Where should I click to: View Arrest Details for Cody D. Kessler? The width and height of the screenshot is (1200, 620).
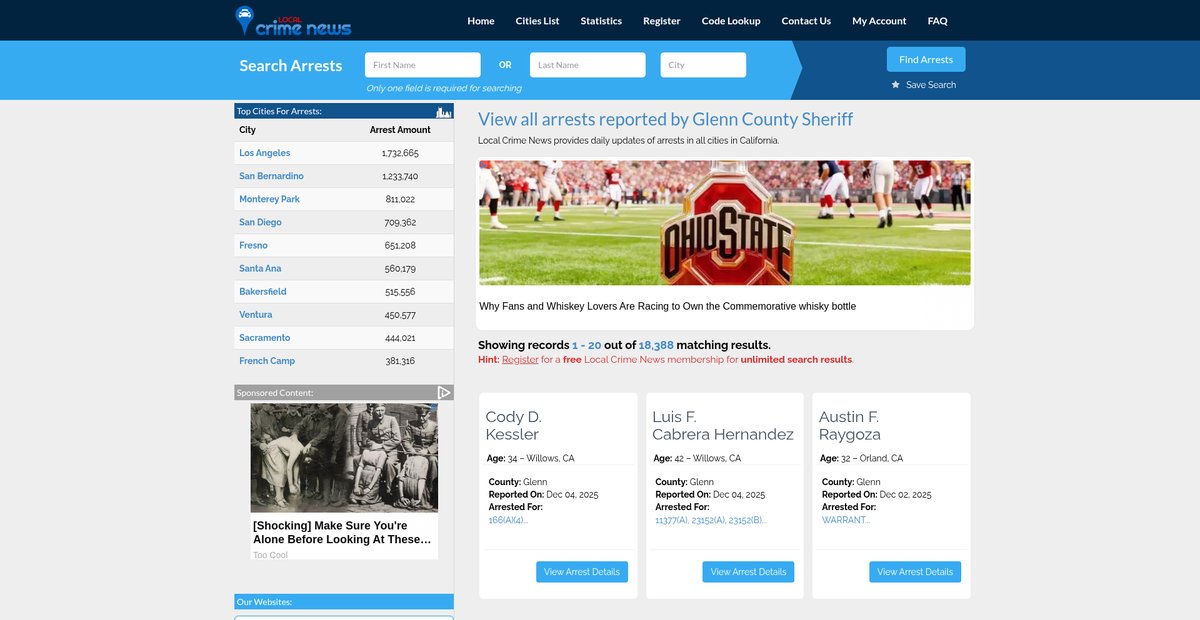pos(582,572)
